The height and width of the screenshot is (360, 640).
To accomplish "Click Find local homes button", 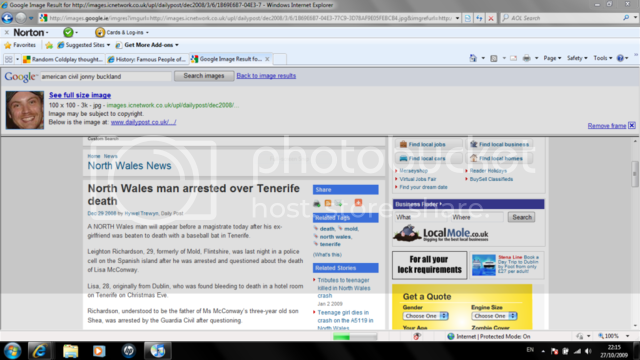I will [x=499, y=158].
